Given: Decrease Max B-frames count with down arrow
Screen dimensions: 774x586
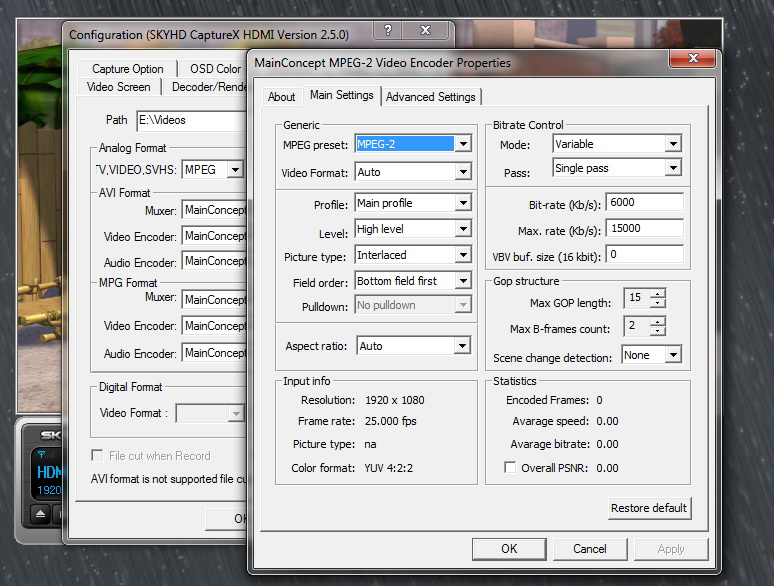Looking at the screenshot, I should coord(657,331).
